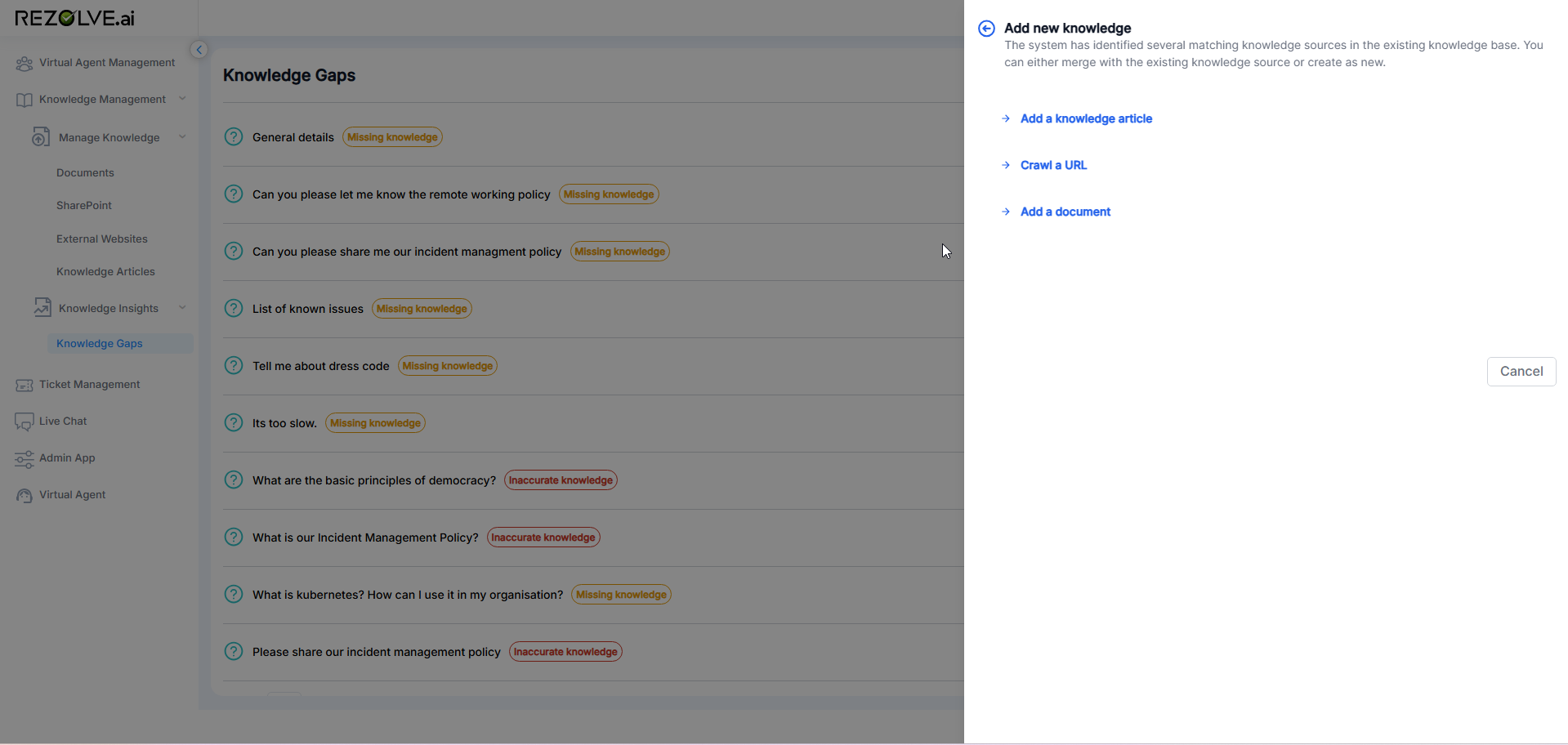
Task: Click Missing knowledge tag on General details
Action: [x=392, y=137]
